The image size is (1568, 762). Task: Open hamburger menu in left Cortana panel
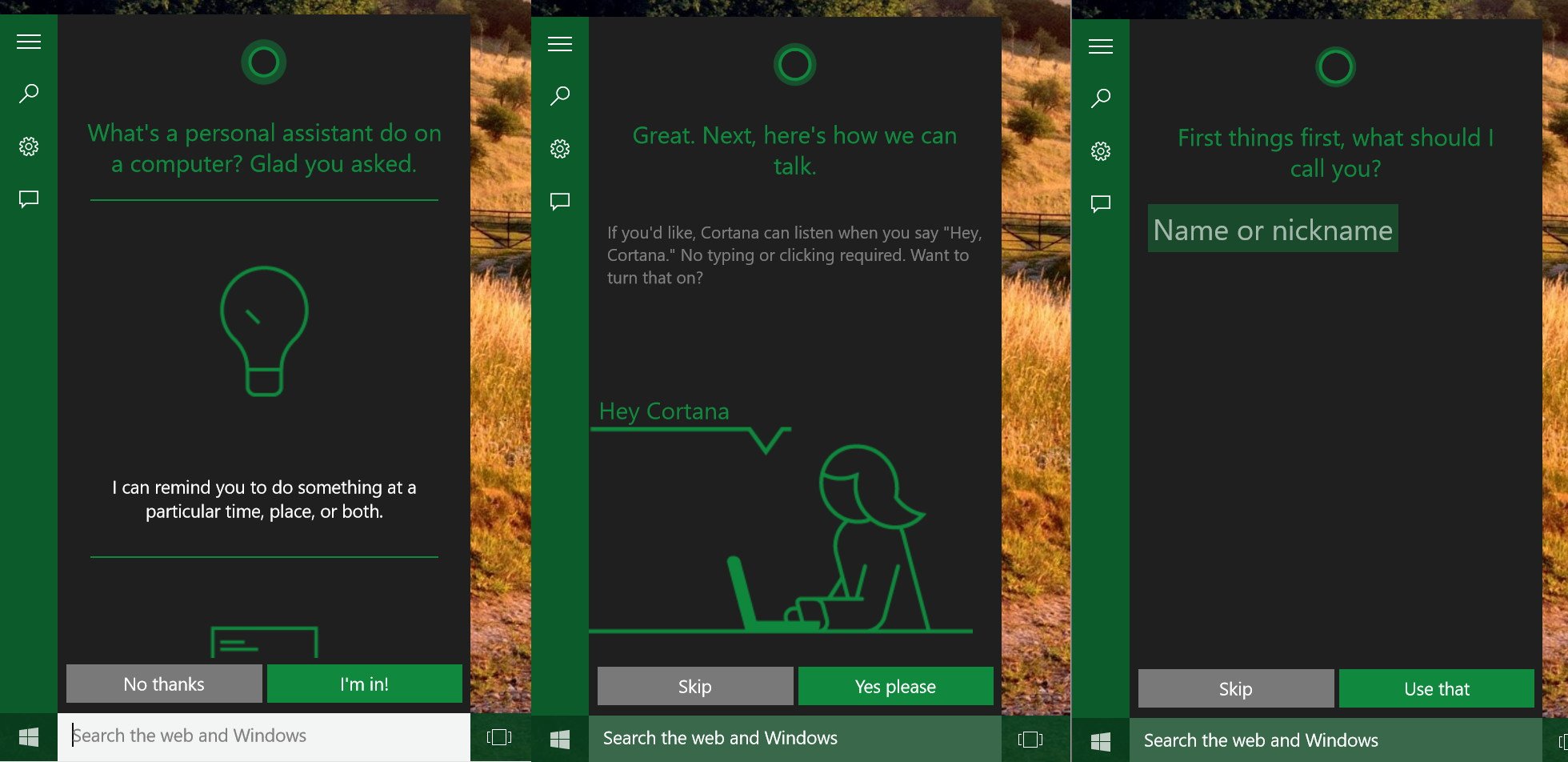click(29, 42)
